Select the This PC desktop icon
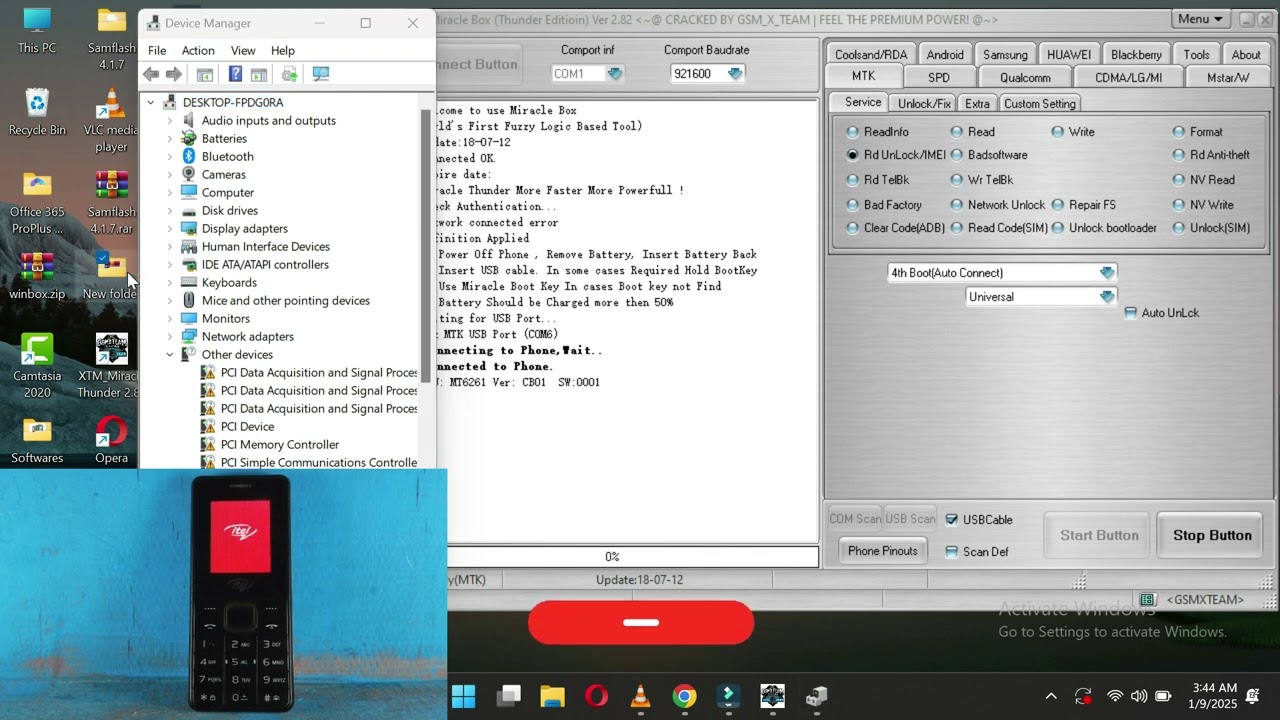 tap(37, 31)
